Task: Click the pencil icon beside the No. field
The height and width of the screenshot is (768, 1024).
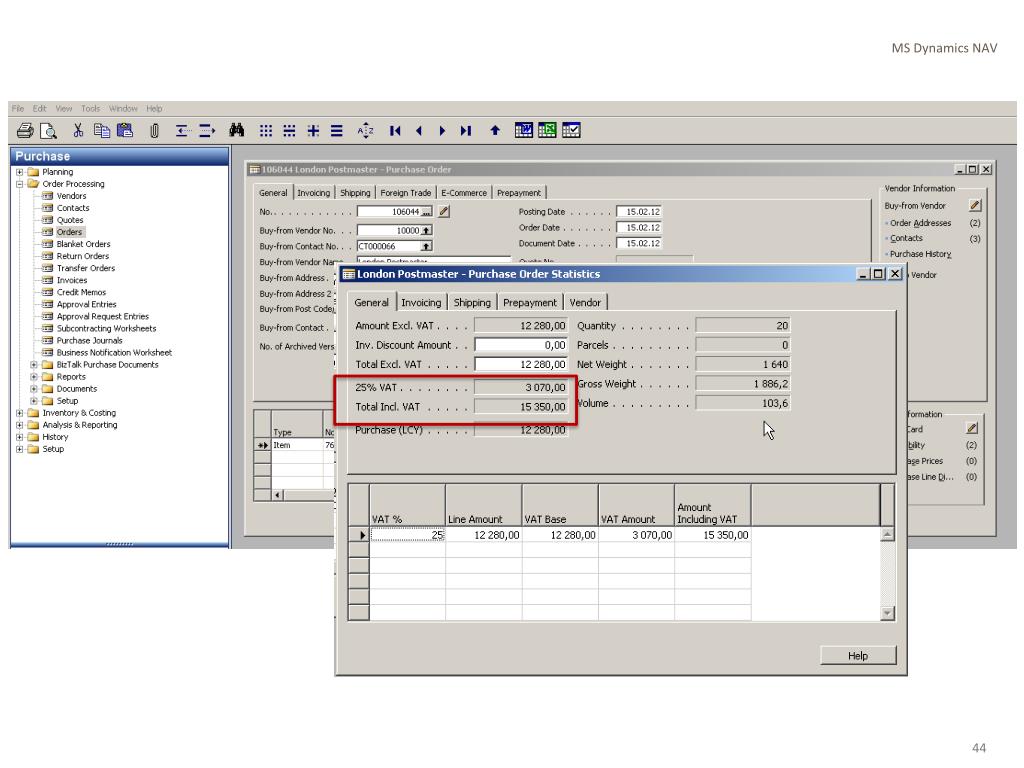Action: click(x=444, y=212)
